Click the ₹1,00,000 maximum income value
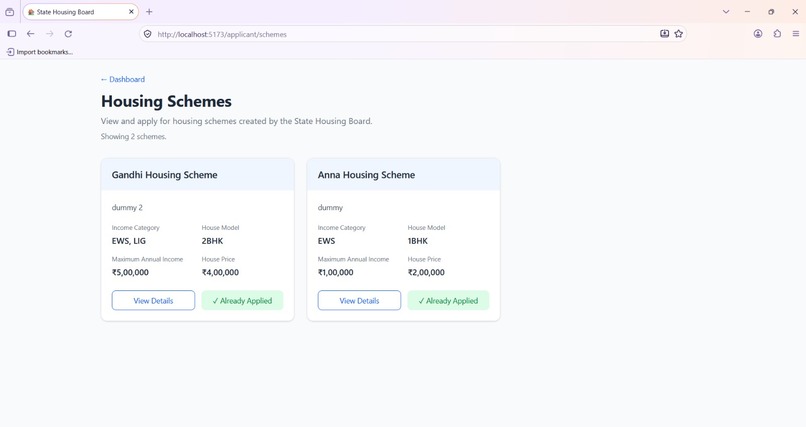Screen dimensions: 806x427 click(x=336, y=272)
